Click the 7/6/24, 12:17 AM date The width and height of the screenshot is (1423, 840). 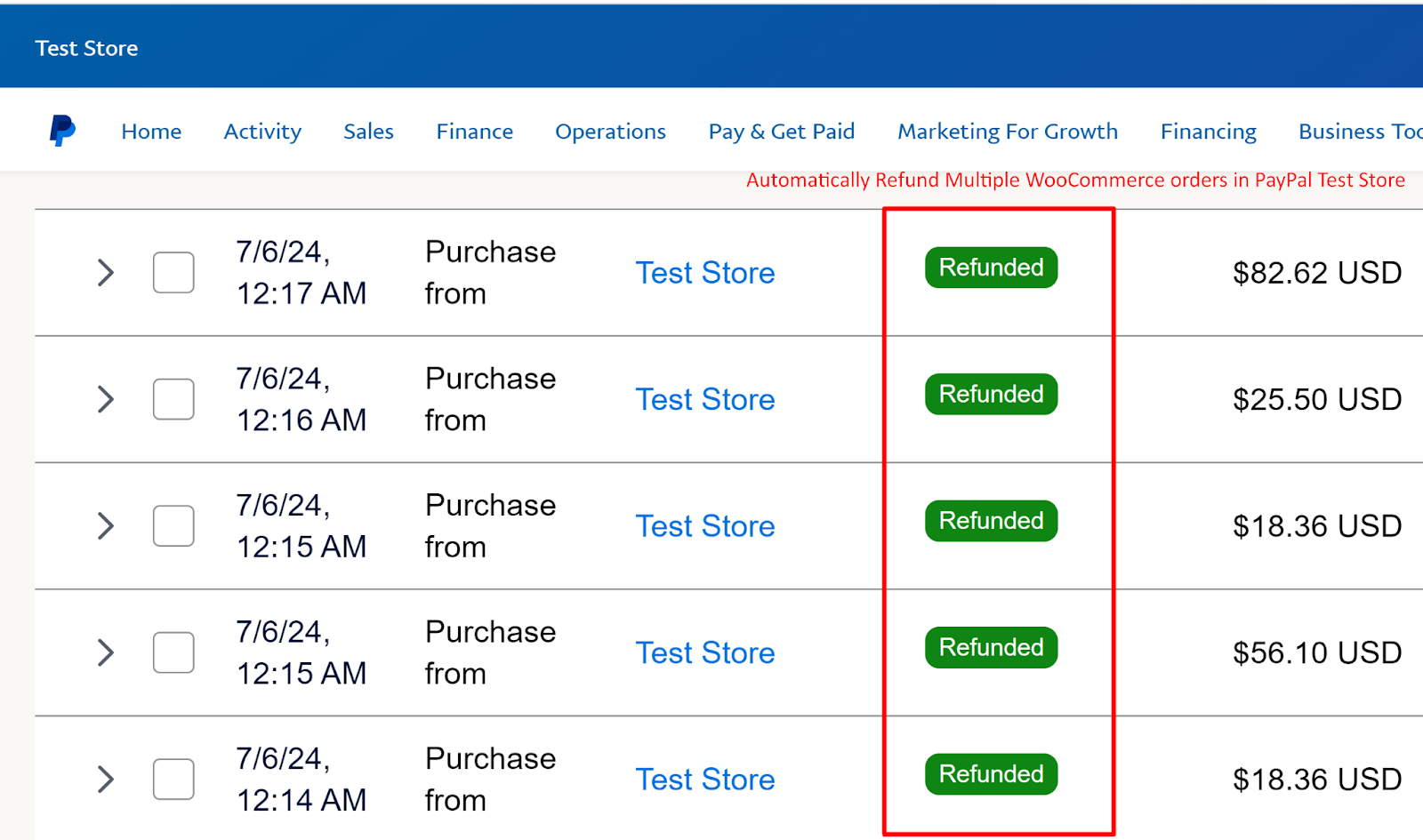click(301, 273)
